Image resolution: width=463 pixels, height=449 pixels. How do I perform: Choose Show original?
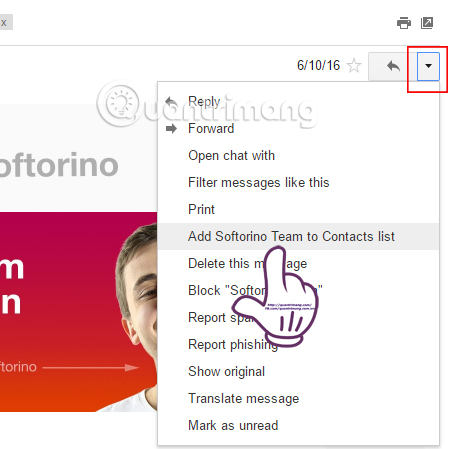(298, 371)
